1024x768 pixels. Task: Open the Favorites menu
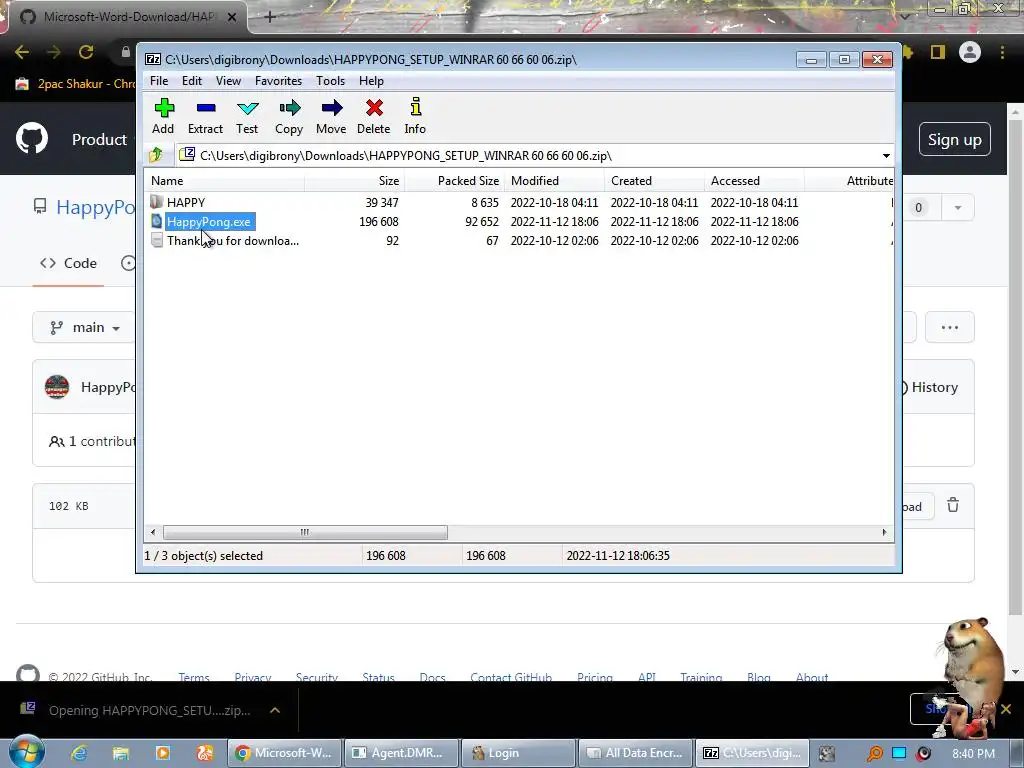tap(278, 81)
